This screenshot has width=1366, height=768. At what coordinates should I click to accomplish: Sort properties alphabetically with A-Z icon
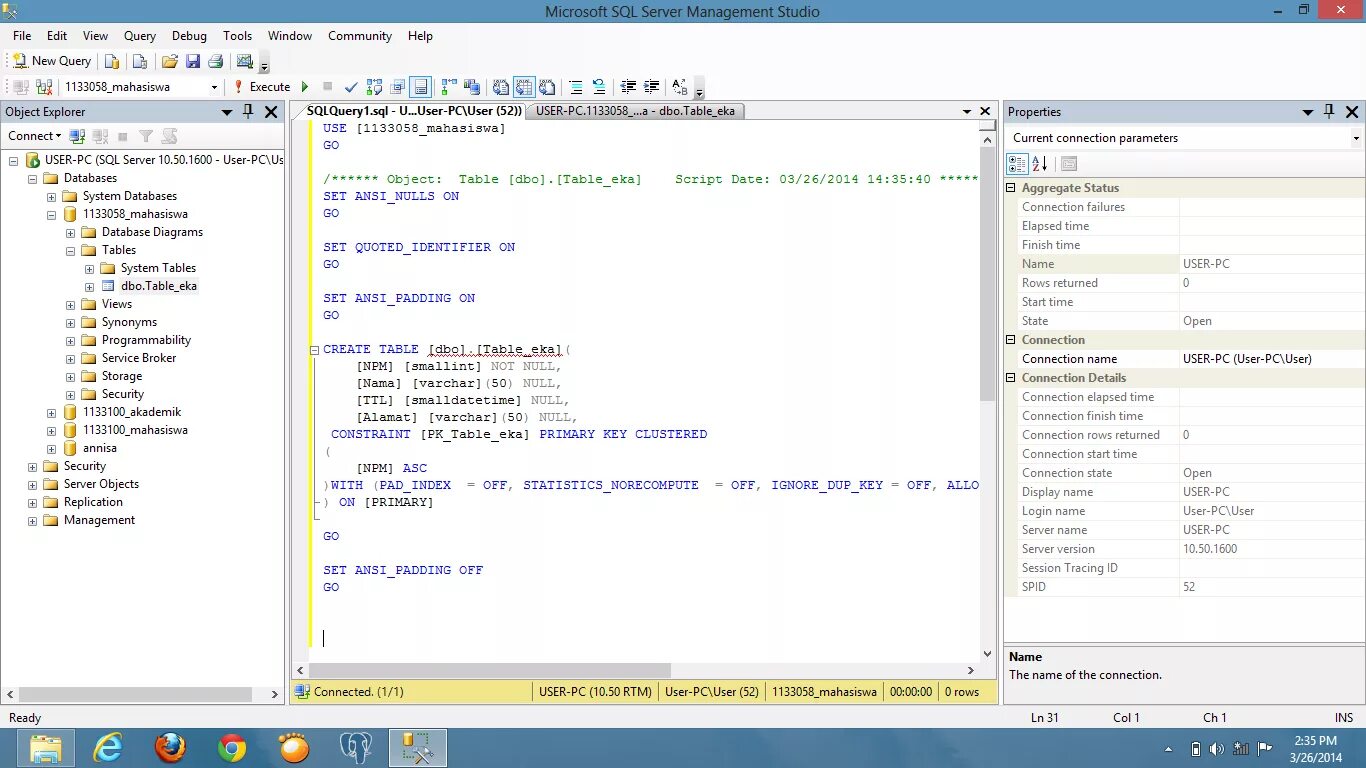1039,163
